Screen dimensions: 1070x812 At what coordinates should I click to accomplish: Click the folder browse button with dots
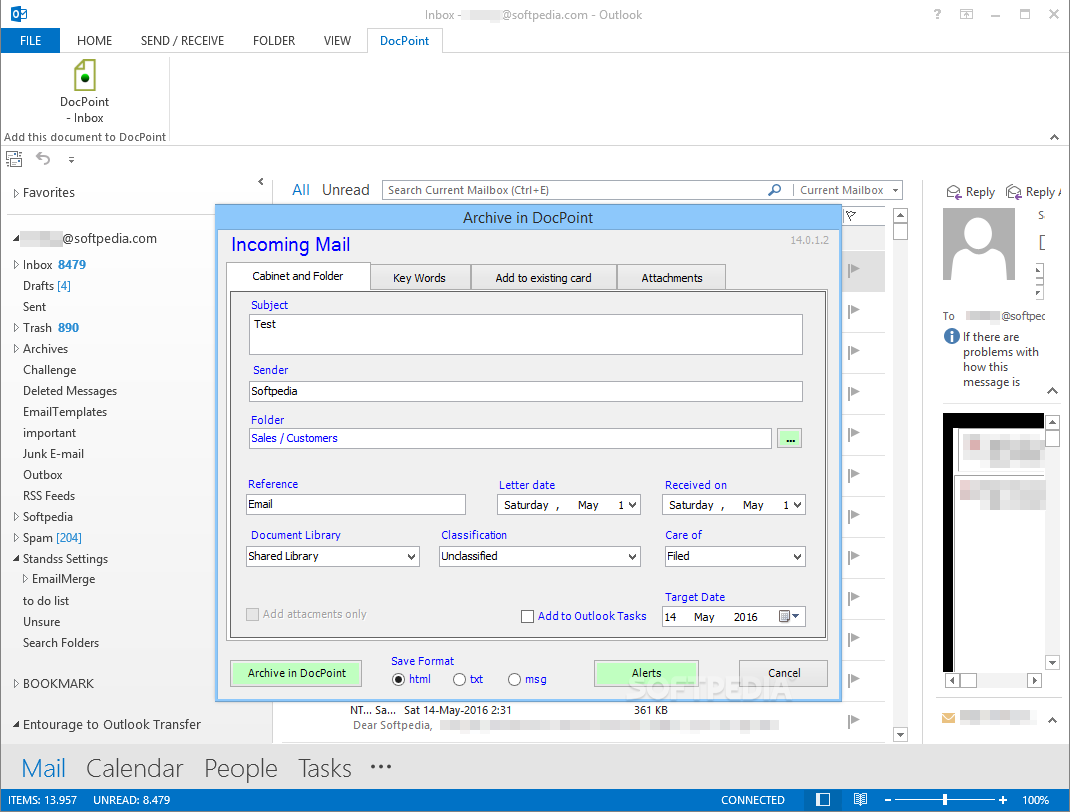coord(790,438)
